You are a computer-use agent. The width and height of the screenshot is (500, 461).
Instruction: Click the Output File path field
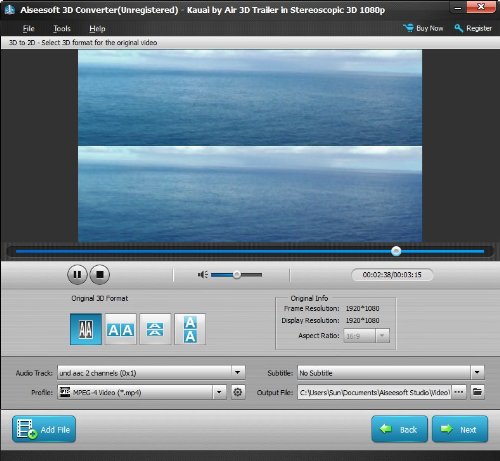(374, 392)
